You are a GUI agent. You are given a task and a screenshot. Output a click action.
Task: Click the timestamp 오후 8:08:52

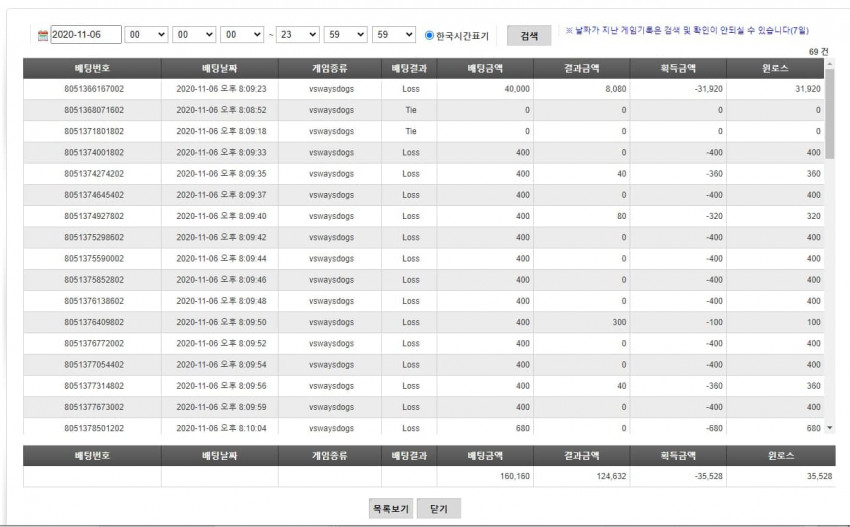click(243, 110)
